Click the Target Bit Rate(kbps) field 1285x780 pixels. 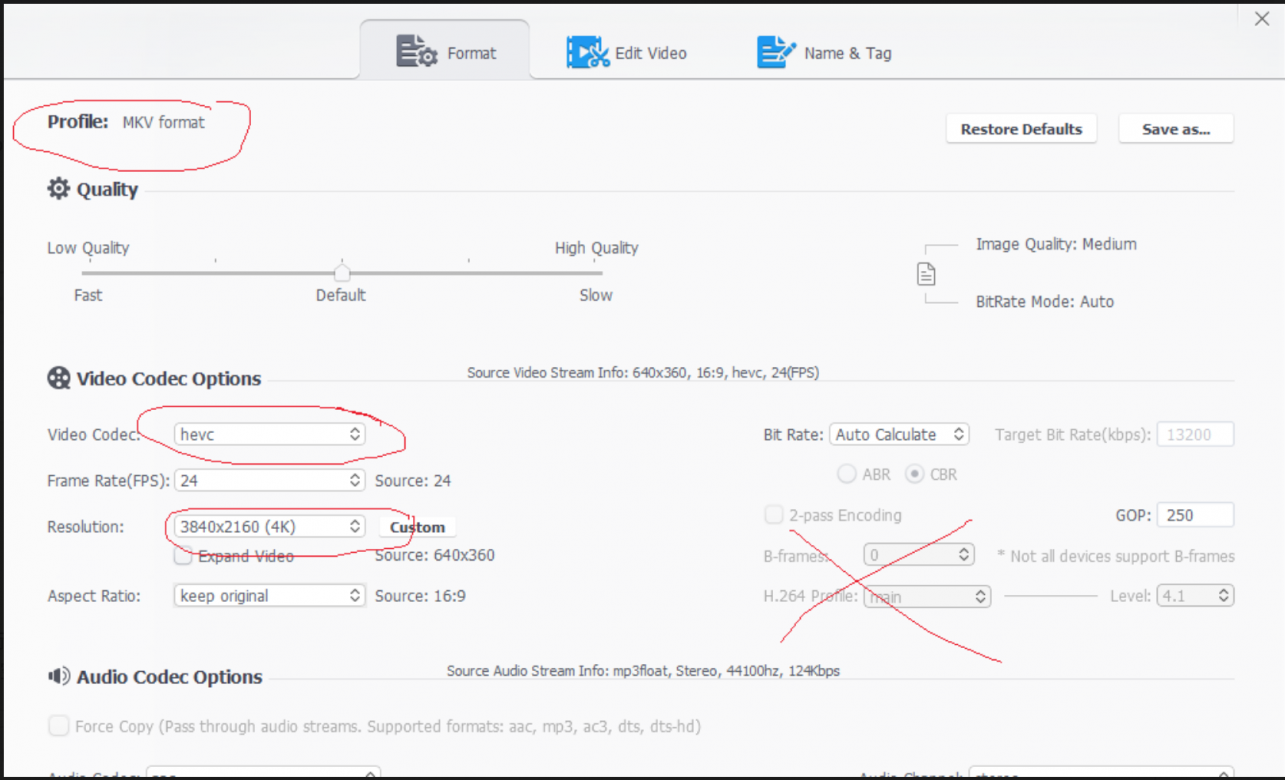[1195, 434]
